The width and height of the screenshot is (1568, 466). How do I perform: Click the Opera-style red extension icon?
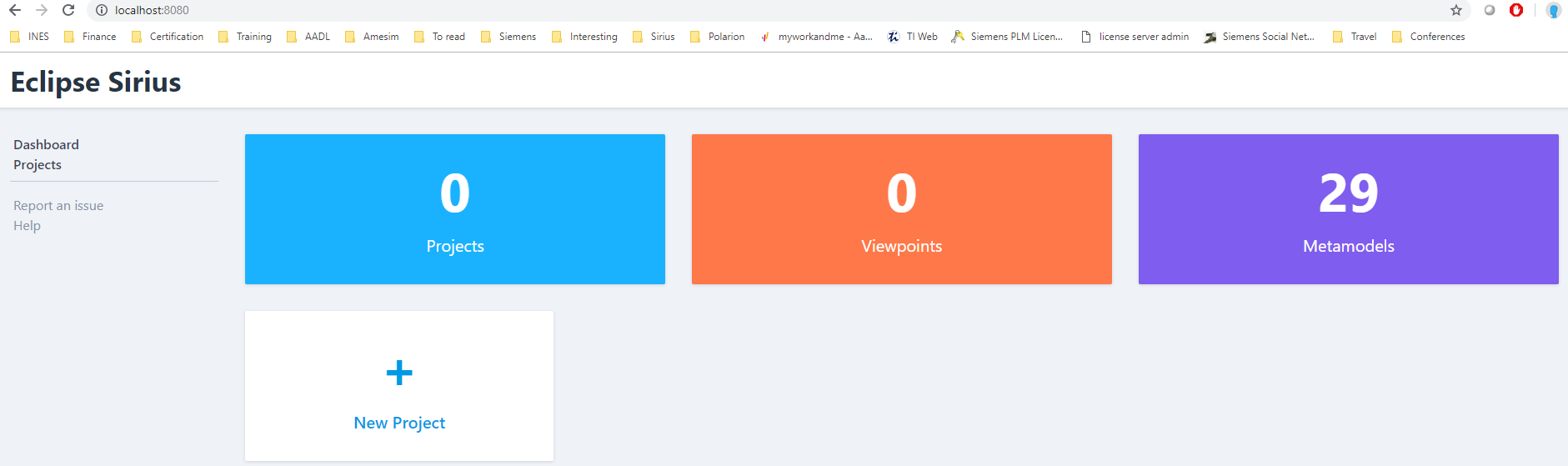click(1516, 10)
